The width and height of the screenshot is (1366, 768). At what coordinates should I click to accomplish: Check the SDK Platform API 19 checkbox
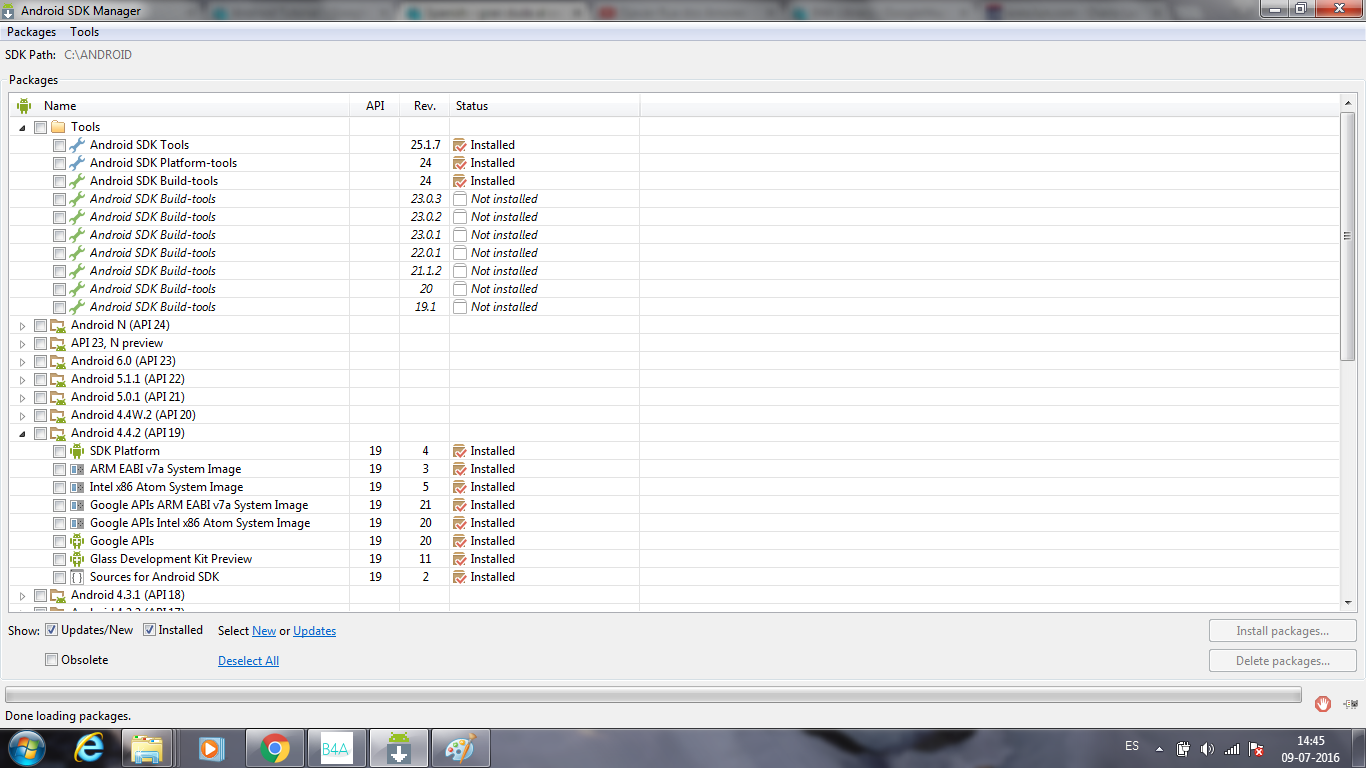60,451
